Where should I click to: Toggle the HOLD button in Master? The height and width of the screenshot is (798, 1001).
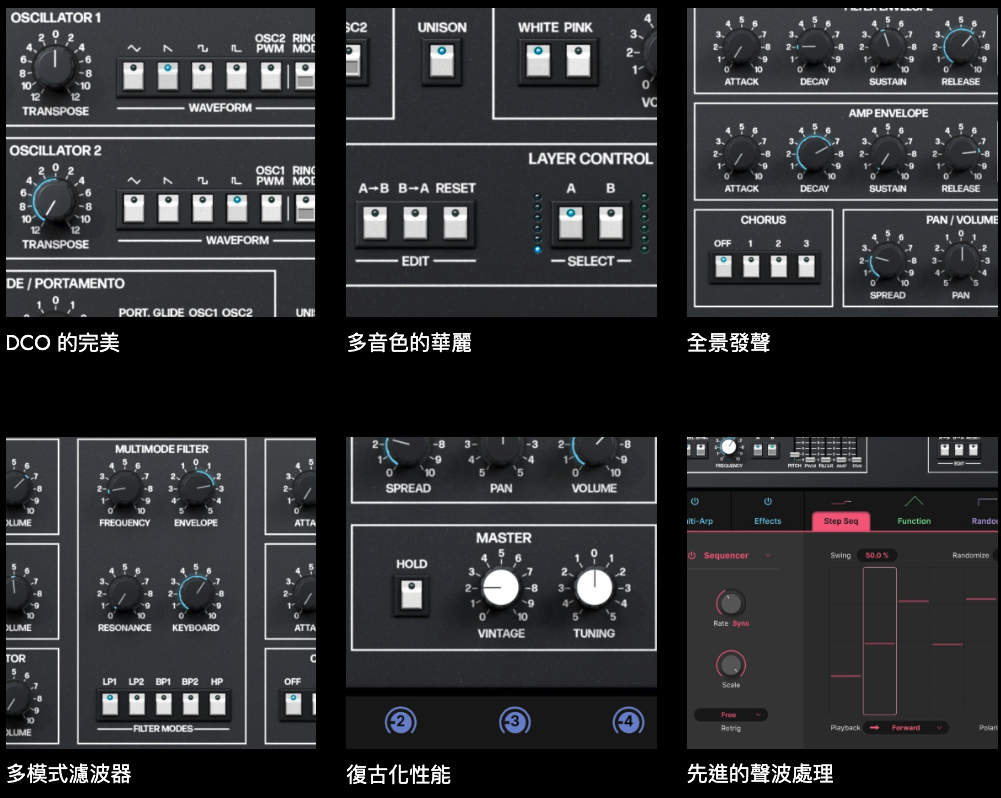(x=411, y=594)
